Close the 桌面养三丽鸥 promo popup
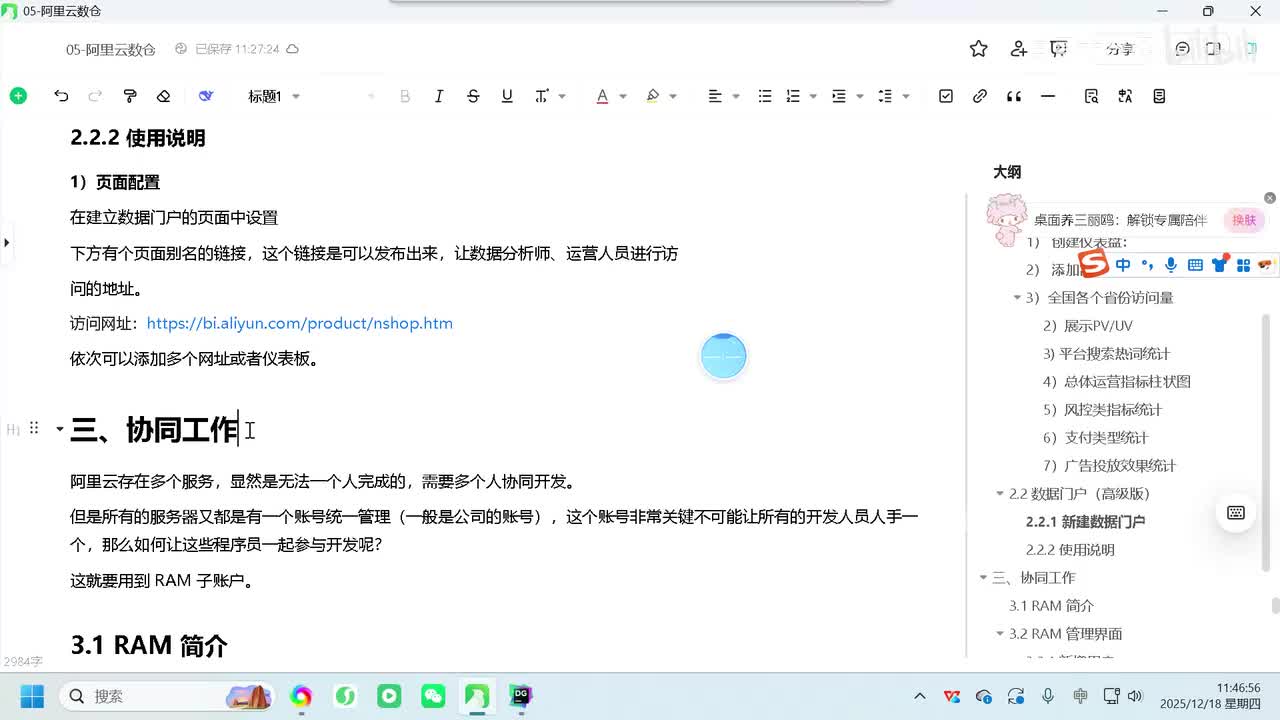This screenshot has width=1280, height=720. (x=1270, y=198)
